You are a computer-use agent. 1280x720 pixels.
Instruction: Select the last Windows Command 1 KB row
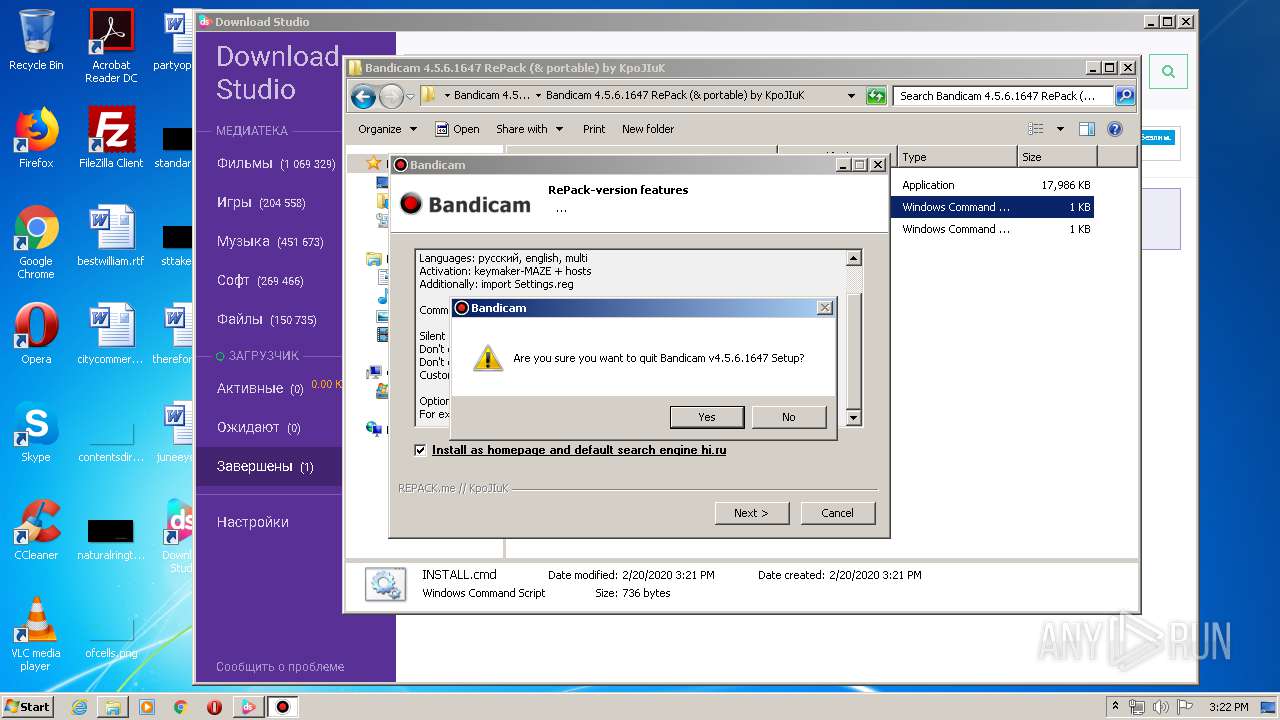tap(994, 229)
